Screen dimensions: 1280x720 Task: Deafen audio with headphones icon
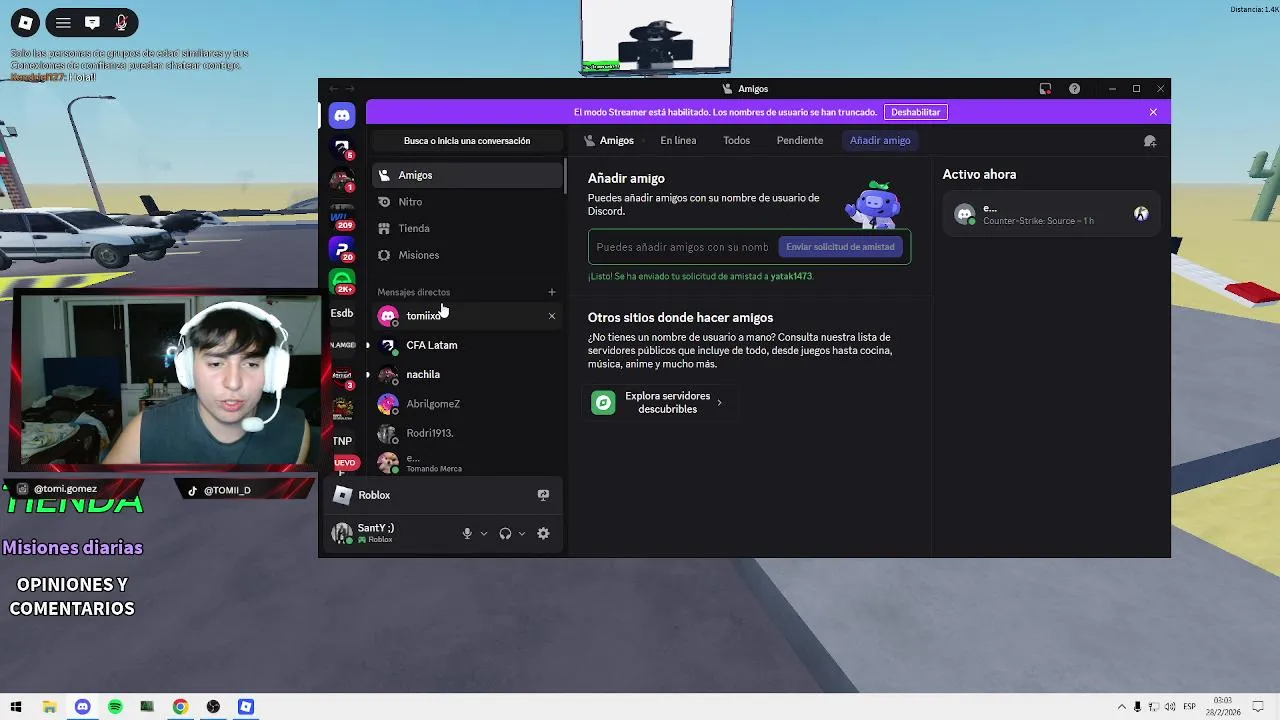point(505,534)
